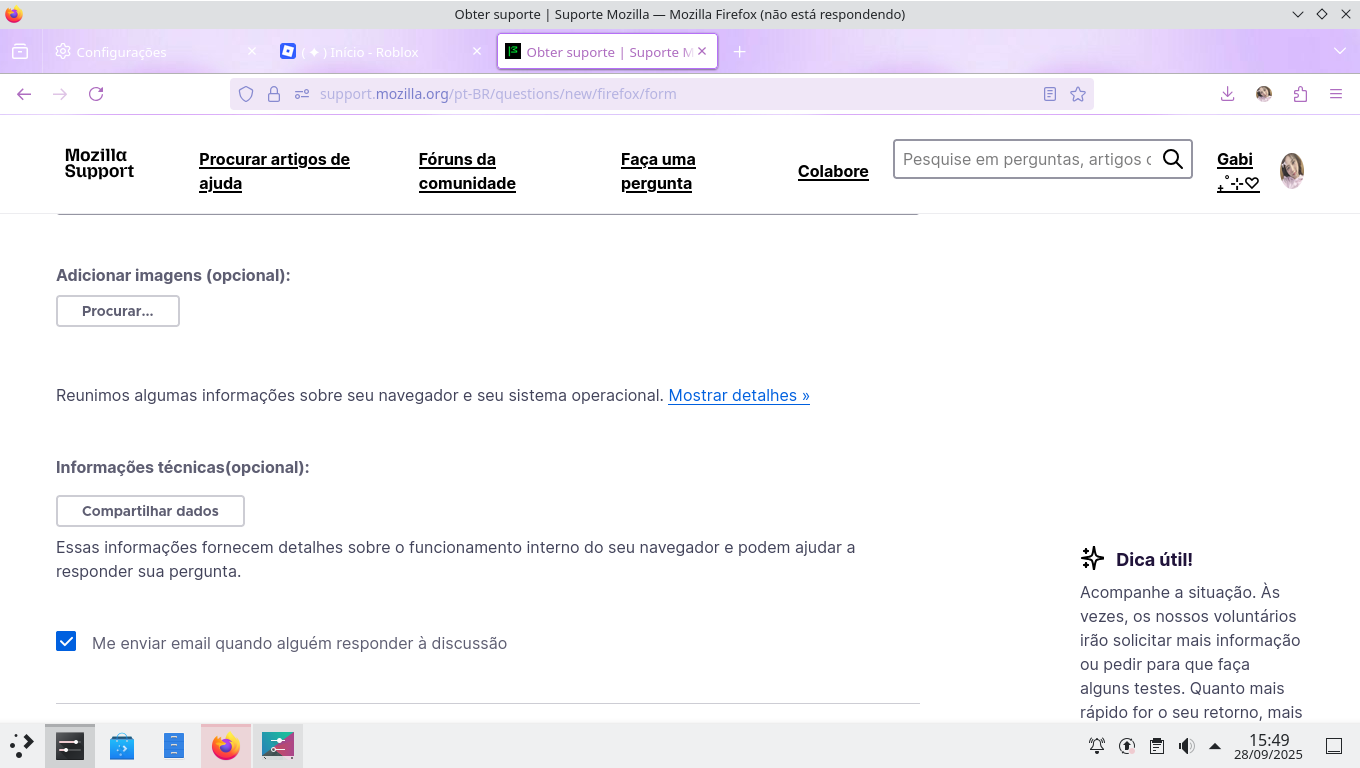Bookmark this page with the star icon
The height and width of the screenshot is (768, 1360).
pos(1078,94)
